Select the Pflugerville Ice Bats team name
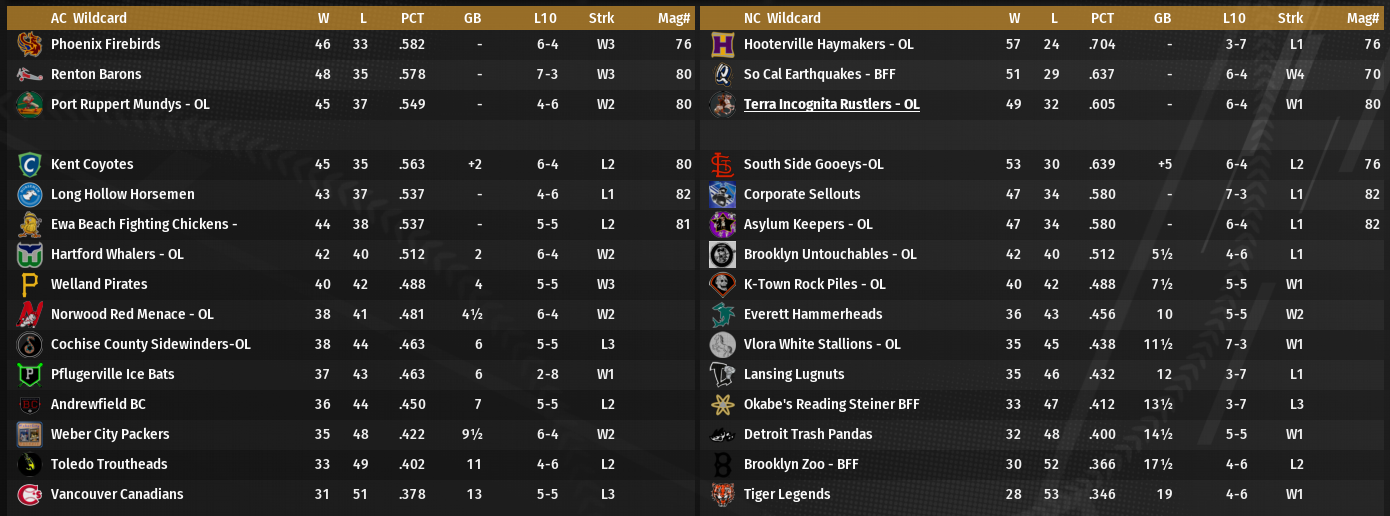 coord(112,374)
